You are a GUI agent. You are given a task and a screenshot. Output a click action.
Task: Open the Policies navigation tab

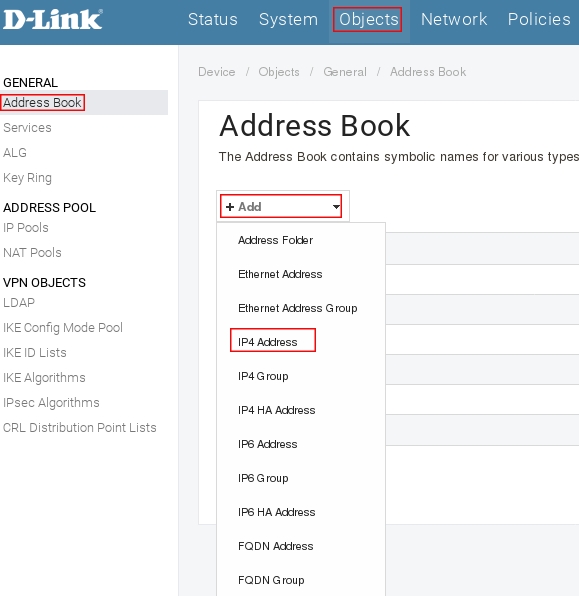[539, 19]
